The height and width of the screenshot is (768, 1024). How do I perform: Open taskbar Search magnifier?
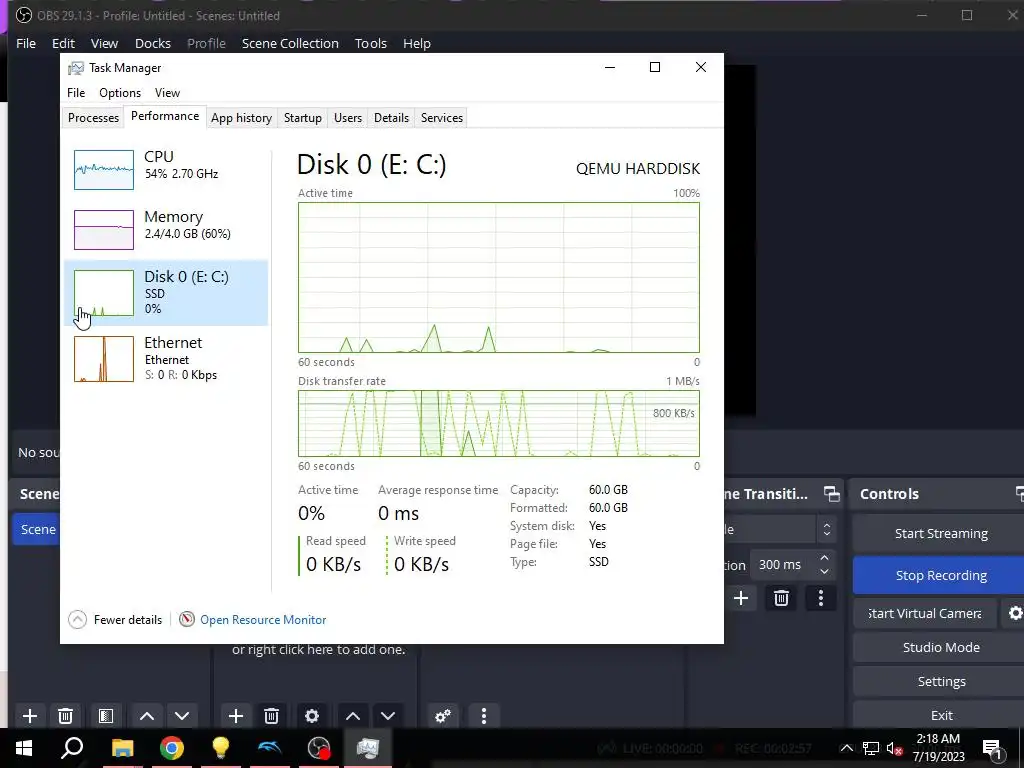pos(72,748)
